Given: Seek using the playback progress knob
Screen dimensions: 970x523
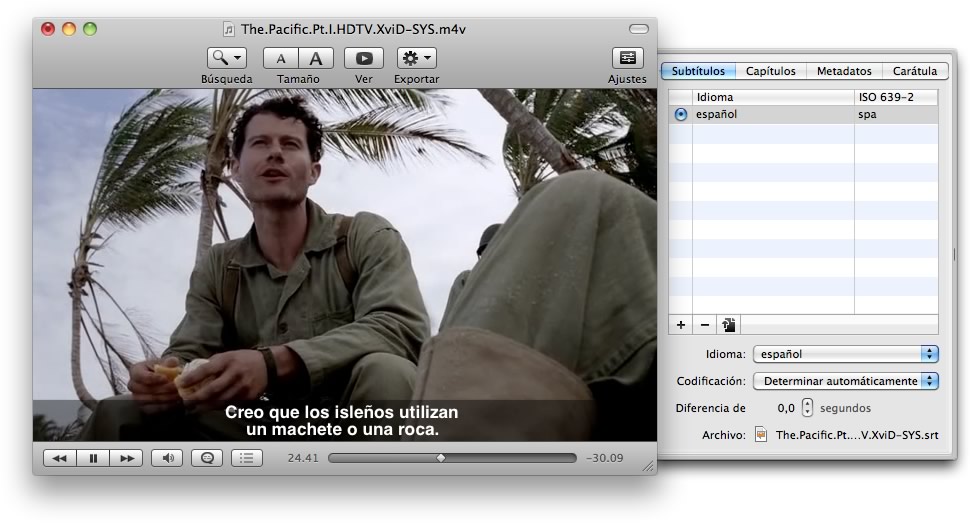Looking at the screenshot, I should 441,458.
